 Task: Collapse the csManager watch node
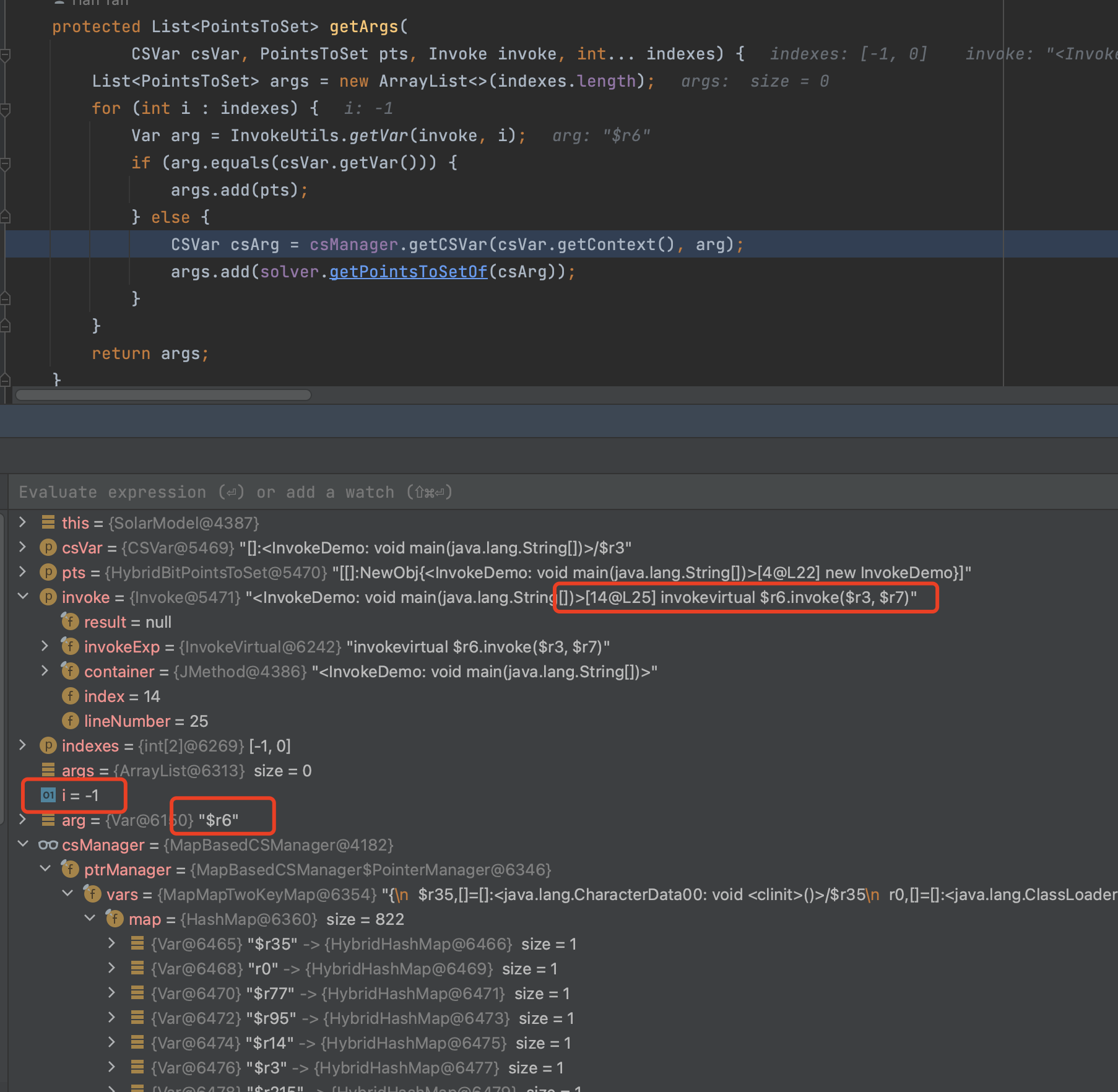click(x=23, y=844)
